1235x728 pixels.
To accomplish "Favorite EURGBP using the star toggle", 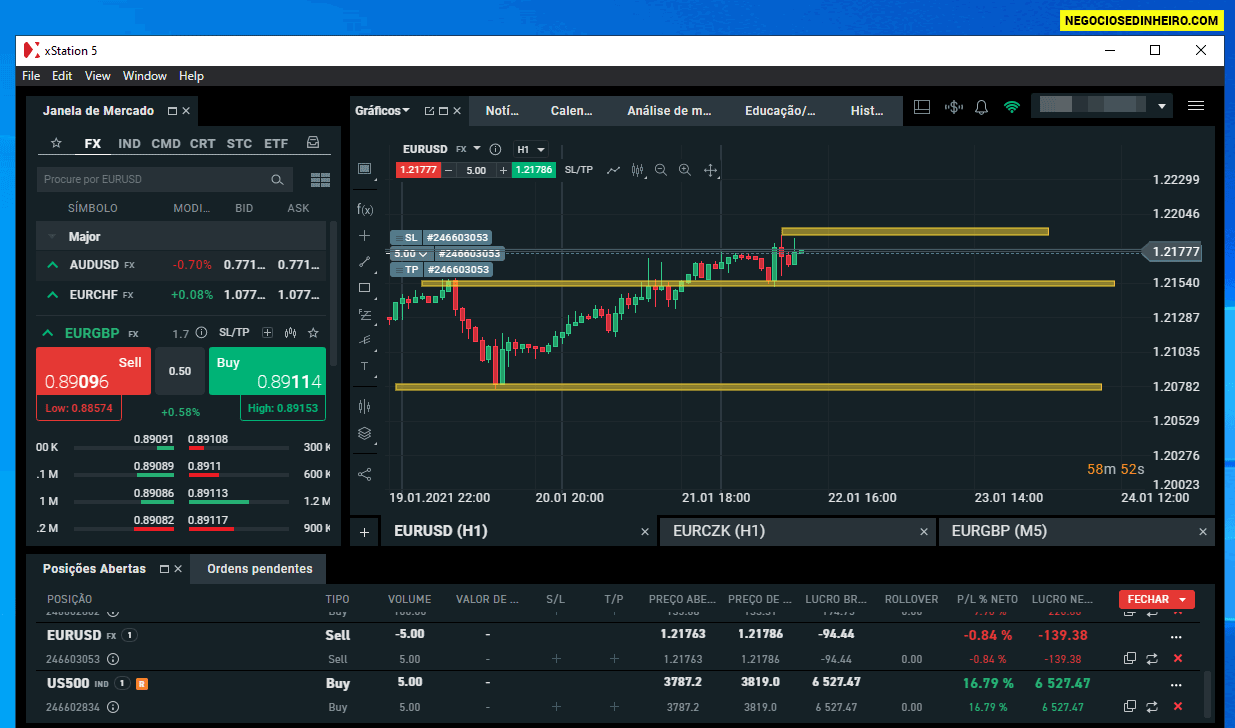I will [x=313, y=331].
